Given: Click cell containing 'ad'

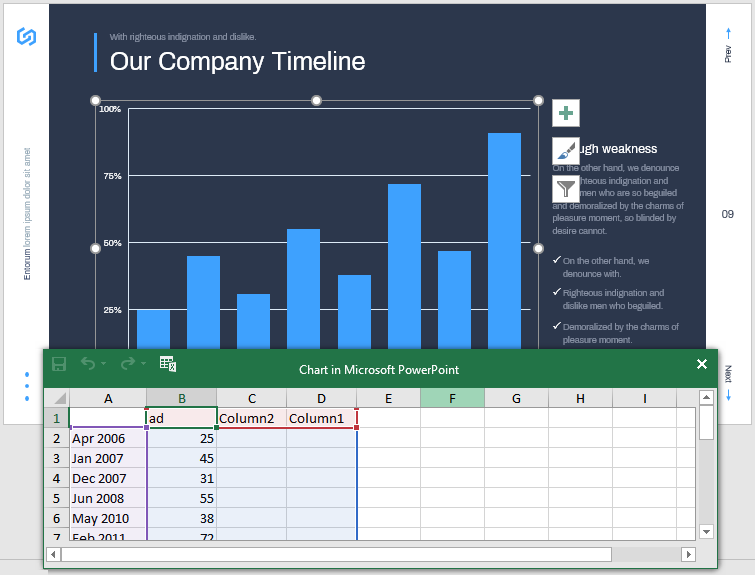Looking at the screenshot, I should pos(182,418).
